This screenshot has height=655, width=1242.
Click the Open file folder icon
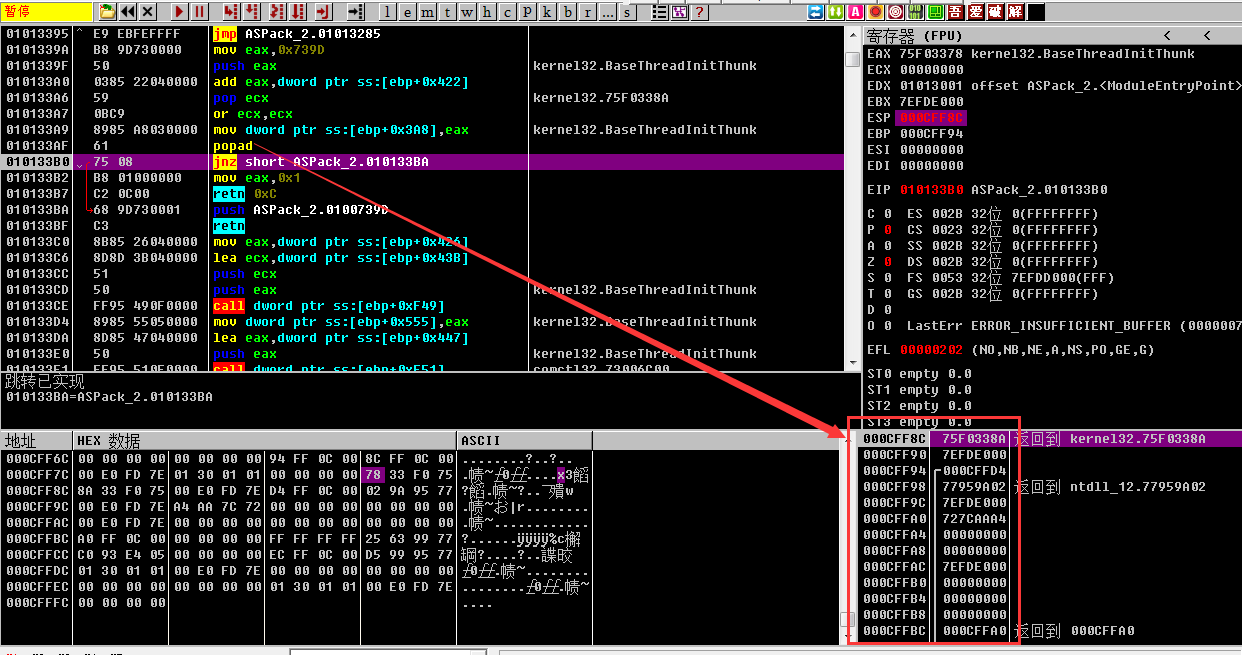(x=108, y=12)
